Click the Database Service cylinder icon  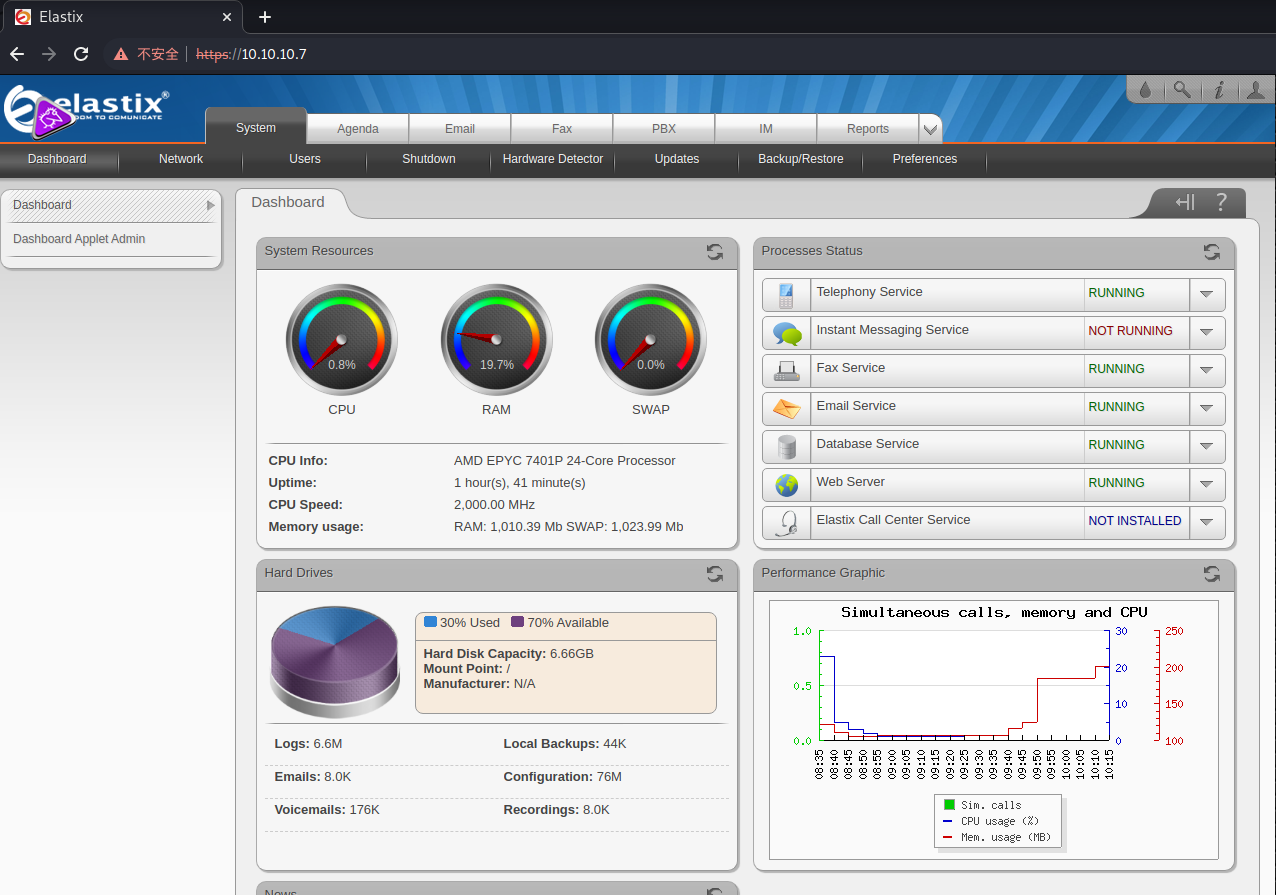pos(787,447)
